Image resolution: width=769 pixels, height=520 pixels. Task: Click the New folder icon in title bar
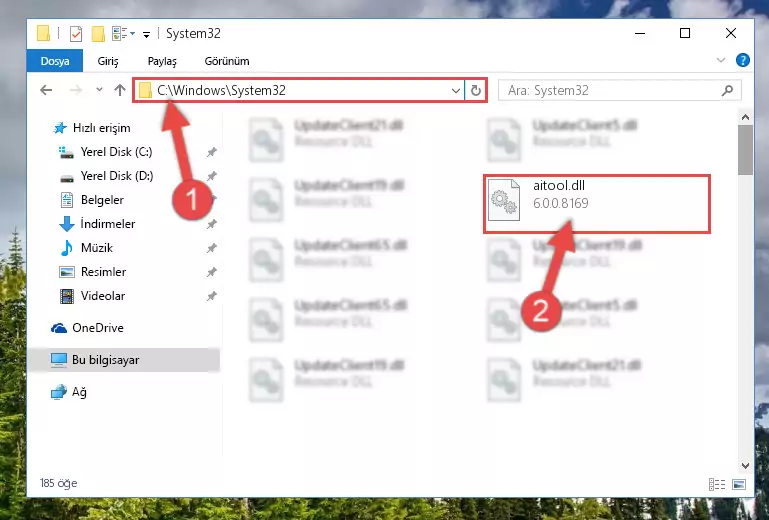coord(98,34)
